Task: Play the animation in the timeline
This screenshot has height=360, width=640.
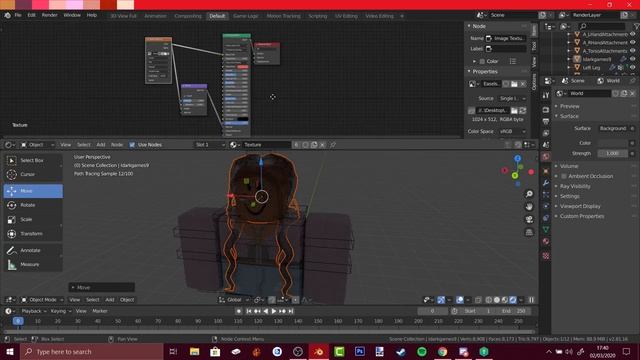Action: (274, 311)
